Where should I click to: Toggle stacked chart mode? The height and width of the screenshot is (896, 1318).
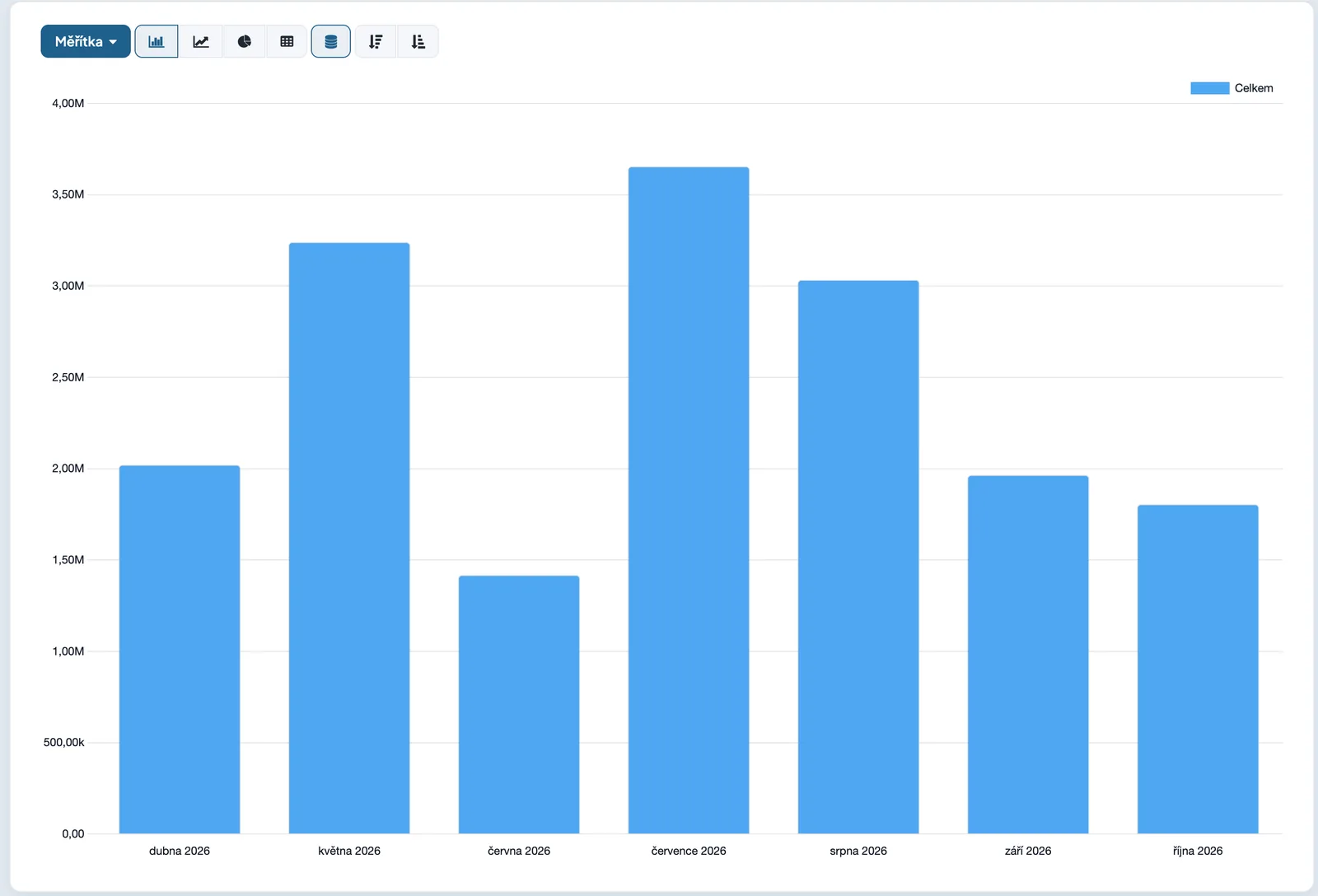[331, 41]
